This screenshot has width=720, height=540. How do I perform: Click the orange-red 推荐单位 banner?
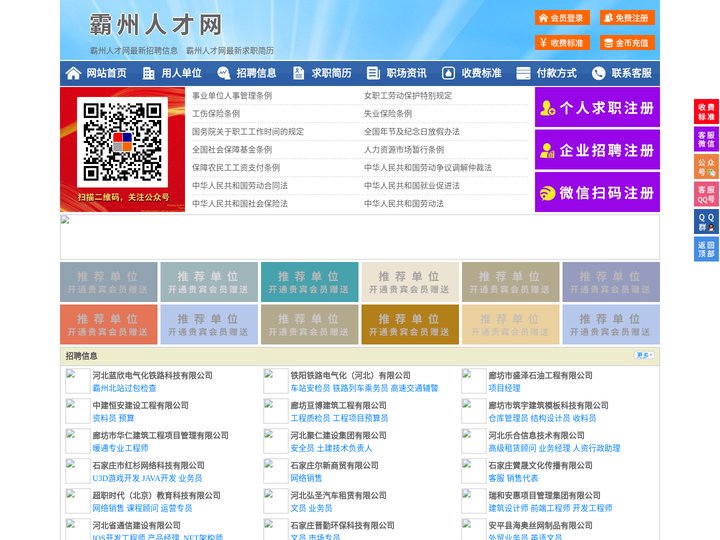tap(109, 324)
